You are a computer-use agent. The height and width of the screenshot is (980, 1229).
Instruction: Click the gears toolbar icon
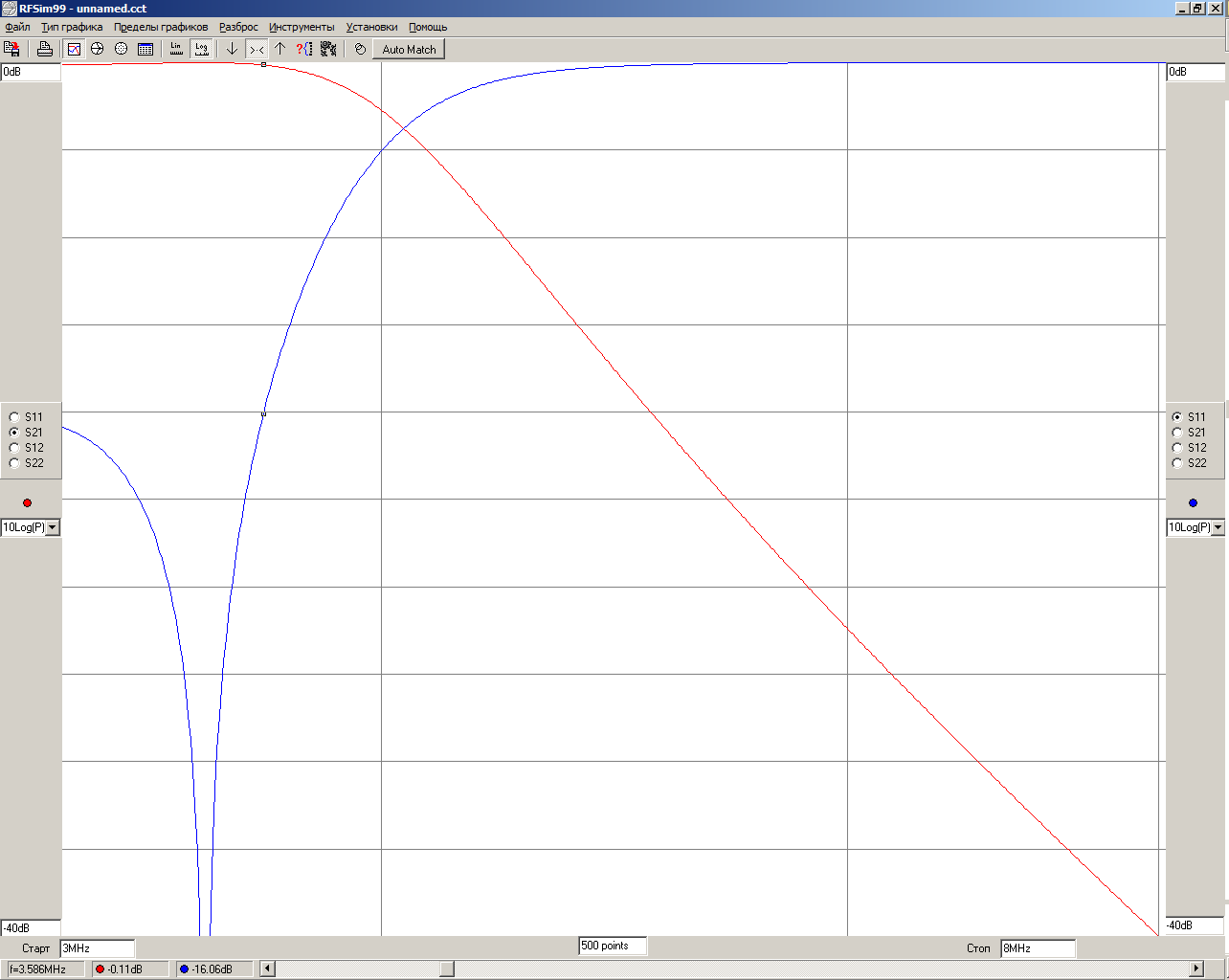coord(328,49)
